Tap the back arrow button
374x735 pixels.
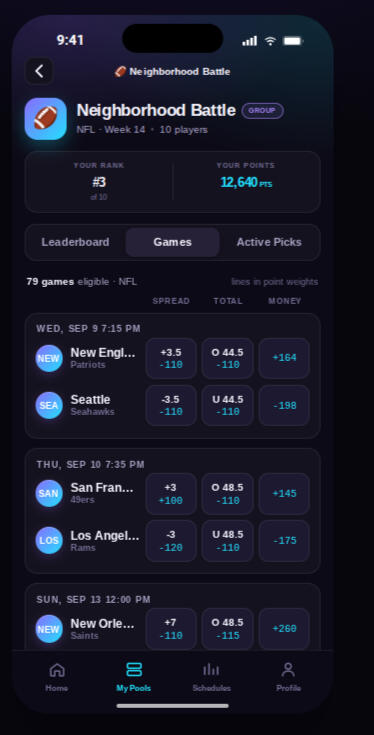pyautogui.click(x=39, y=71)
